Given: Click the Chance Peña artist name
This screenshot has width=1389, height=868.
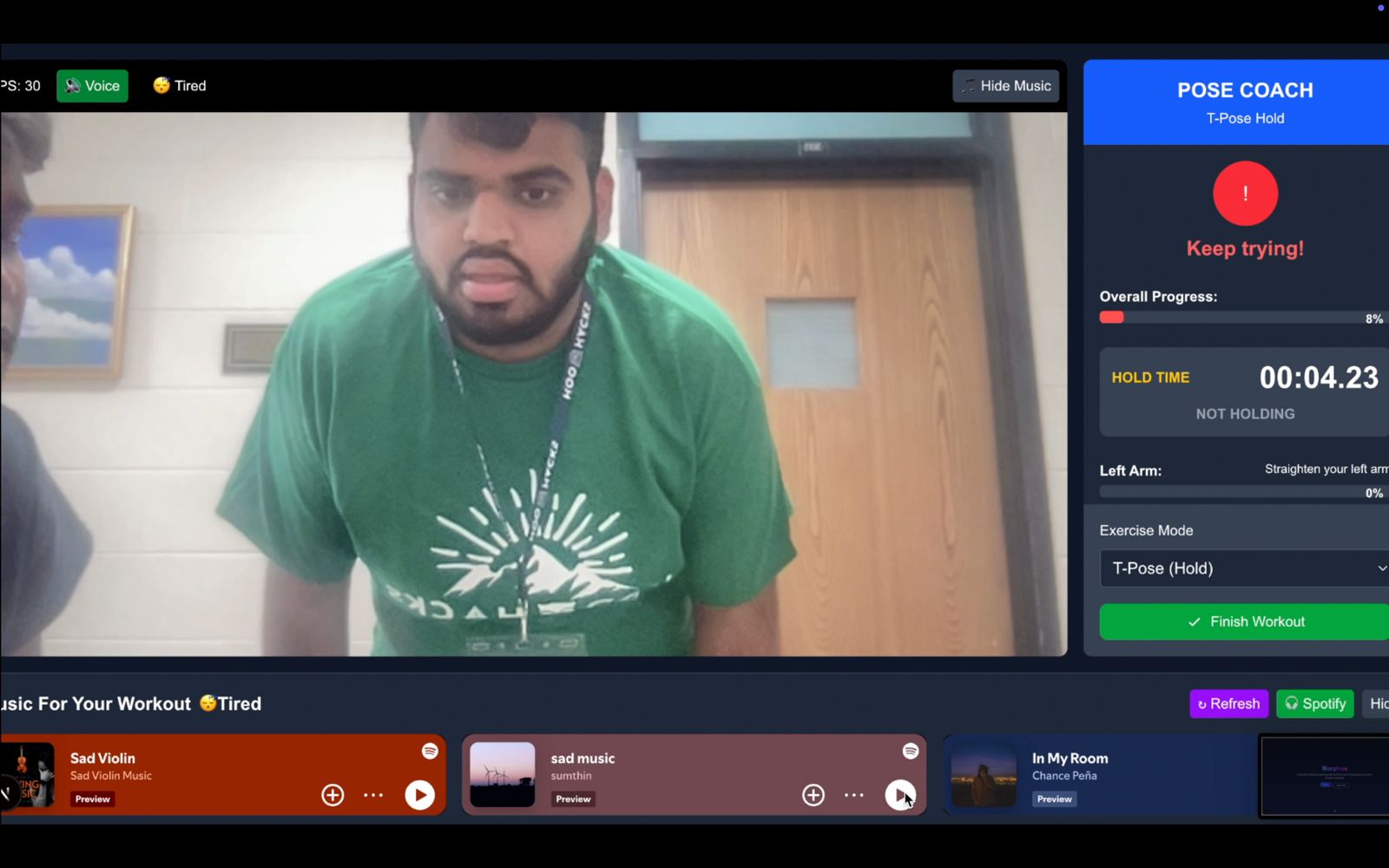Looking at the screenshot, I should 1064,776.
